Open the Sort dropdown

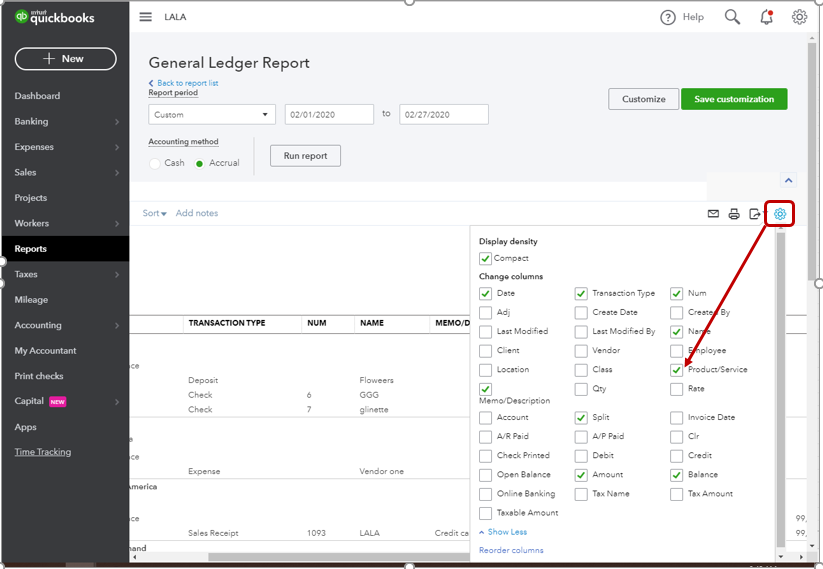(154, 213)
